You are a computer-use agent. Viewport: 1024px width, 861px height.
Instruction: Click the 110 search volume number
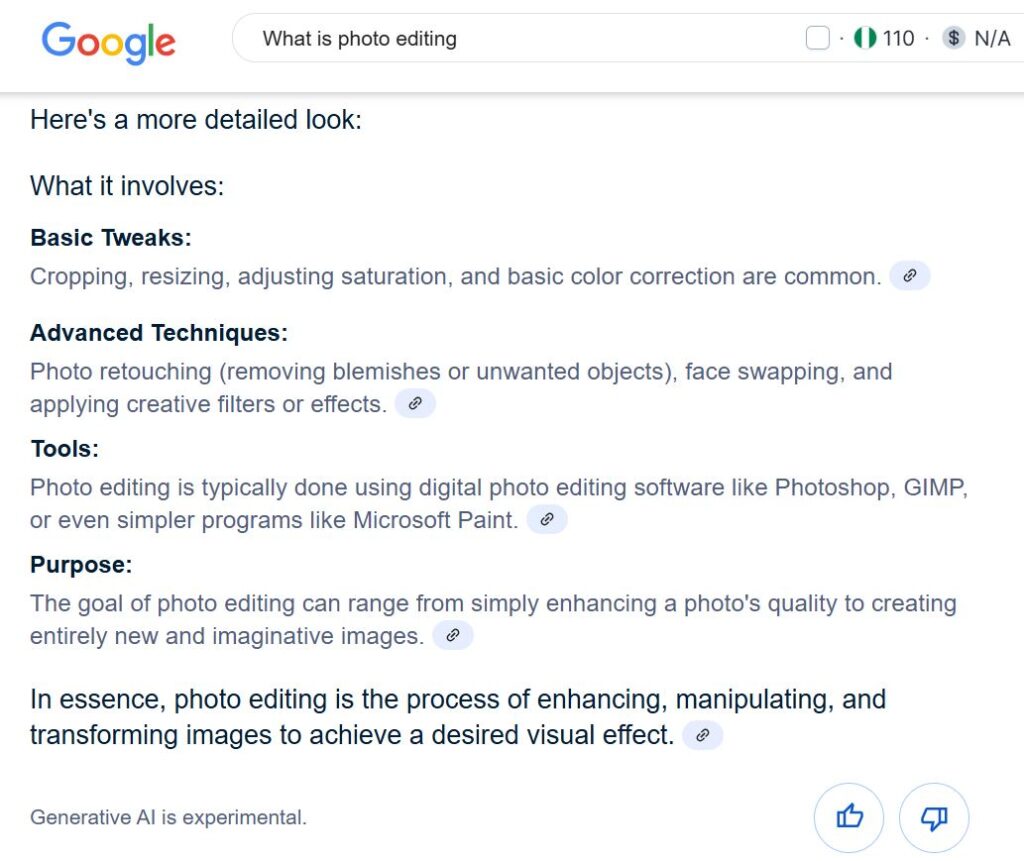[899, 39]
